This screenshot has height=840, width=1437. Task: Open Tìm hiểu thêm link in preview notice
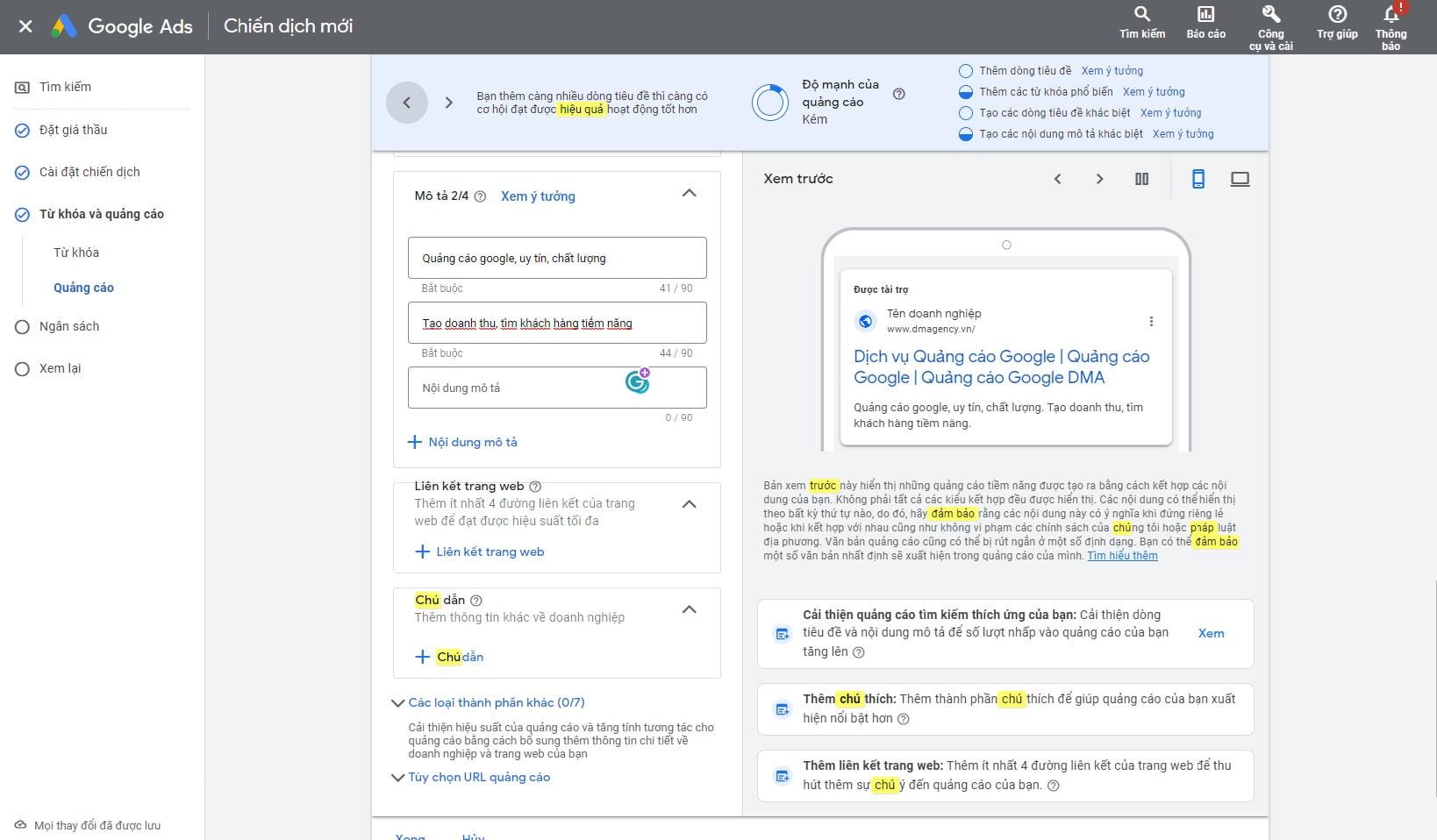click(x=1122, y=556)
